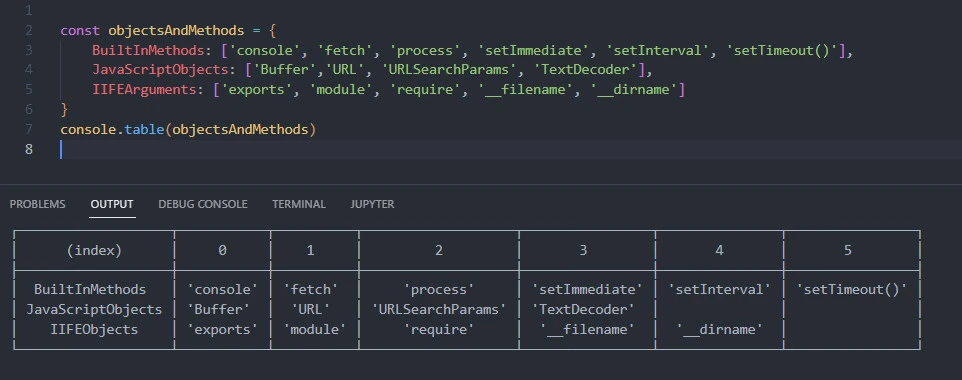The image size is (962, 380).
Task: Click the 'module' cell in output table
Action: click(x=315, y=329)
